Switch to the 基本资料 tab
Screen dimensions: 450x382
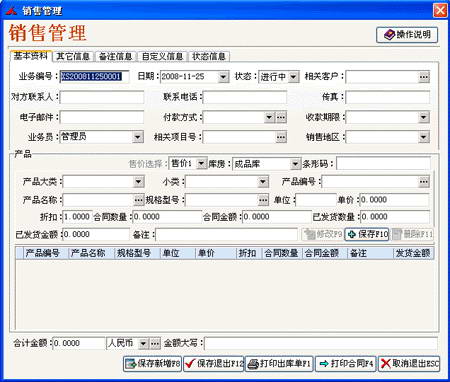(x=31, y=56)
